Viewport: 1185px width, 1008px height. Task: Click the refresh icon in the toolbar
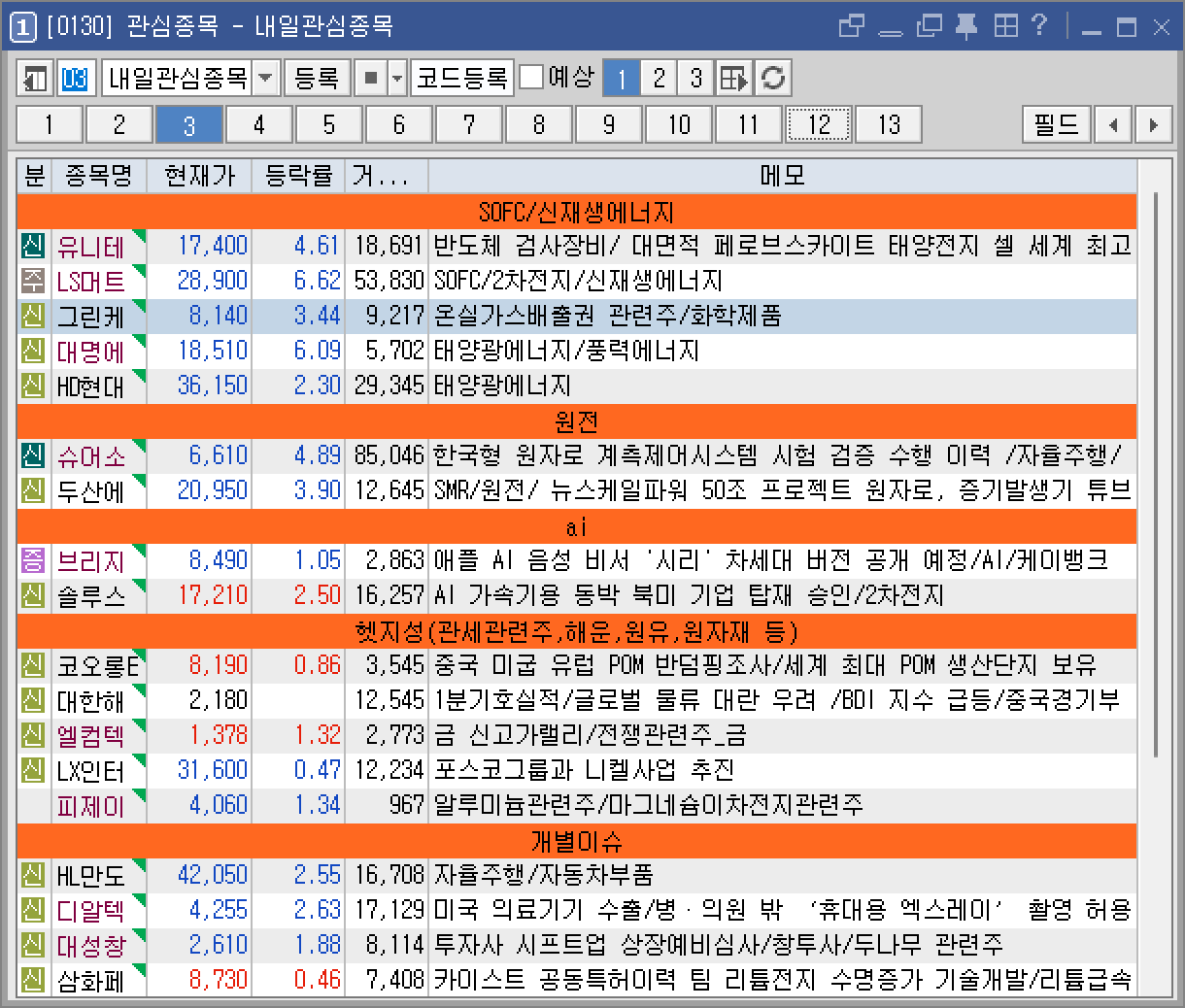(773, 78)
